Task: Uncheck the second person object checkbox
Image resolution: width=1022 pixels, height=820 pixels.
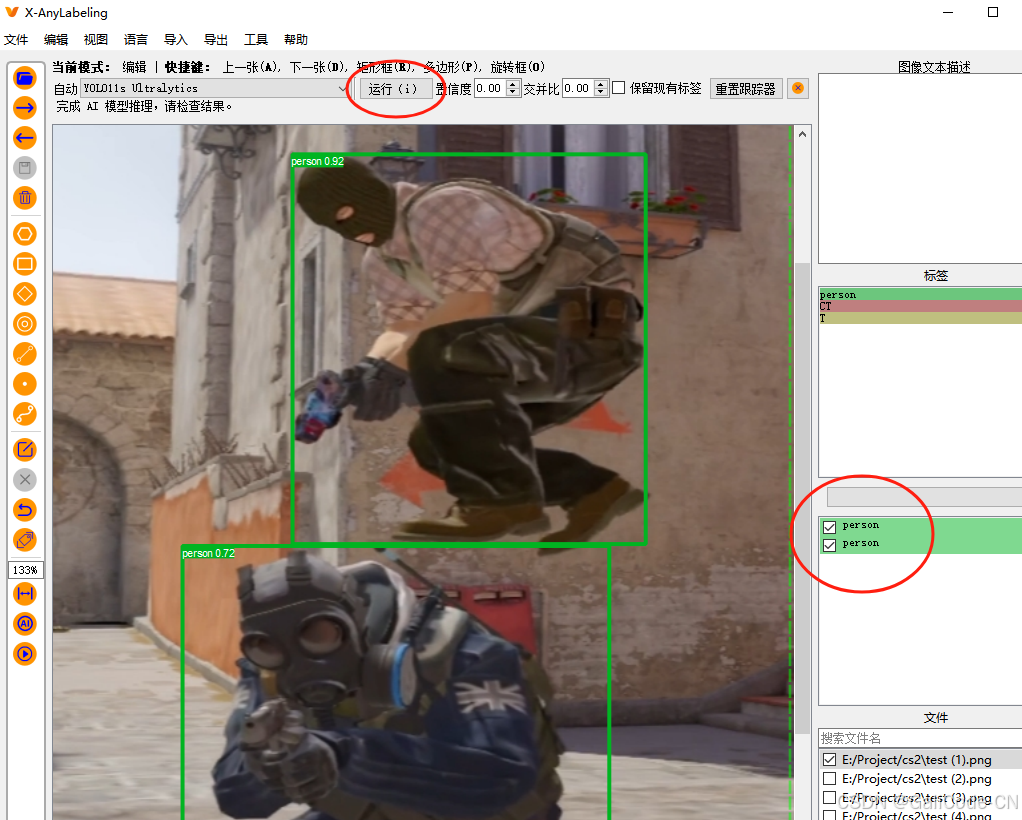Action: [830, 545]
